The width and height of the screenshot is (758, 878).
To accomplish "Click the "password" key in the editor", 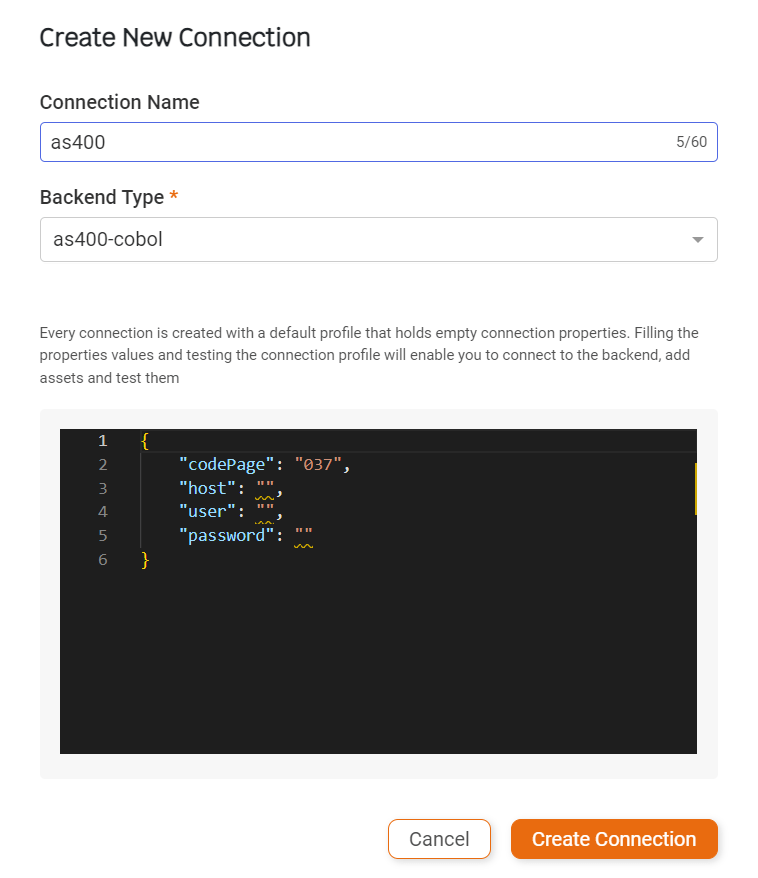I will pyautogui.click(x=226, y=536).
